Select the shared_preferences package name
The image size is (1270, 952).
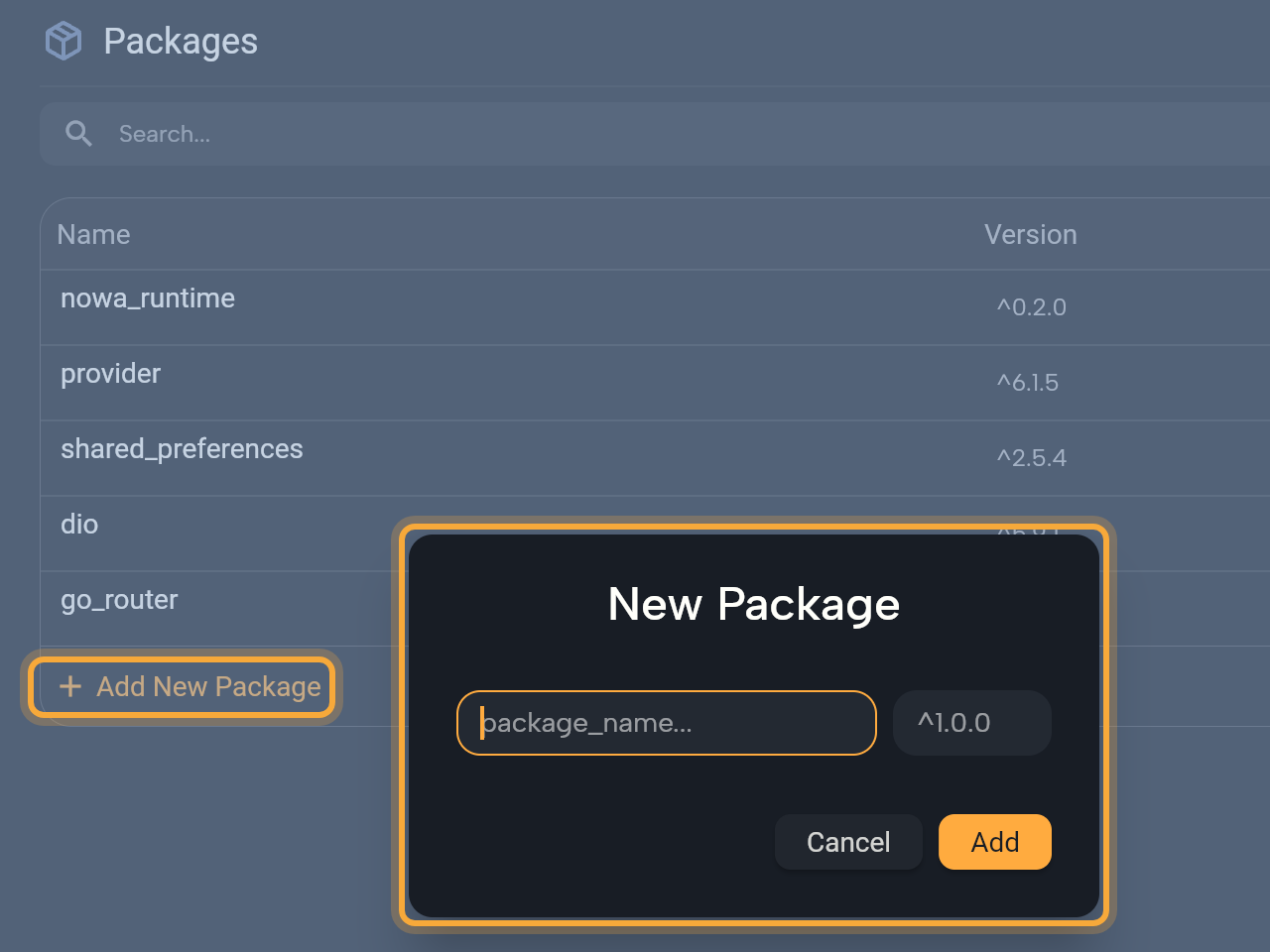182,449
